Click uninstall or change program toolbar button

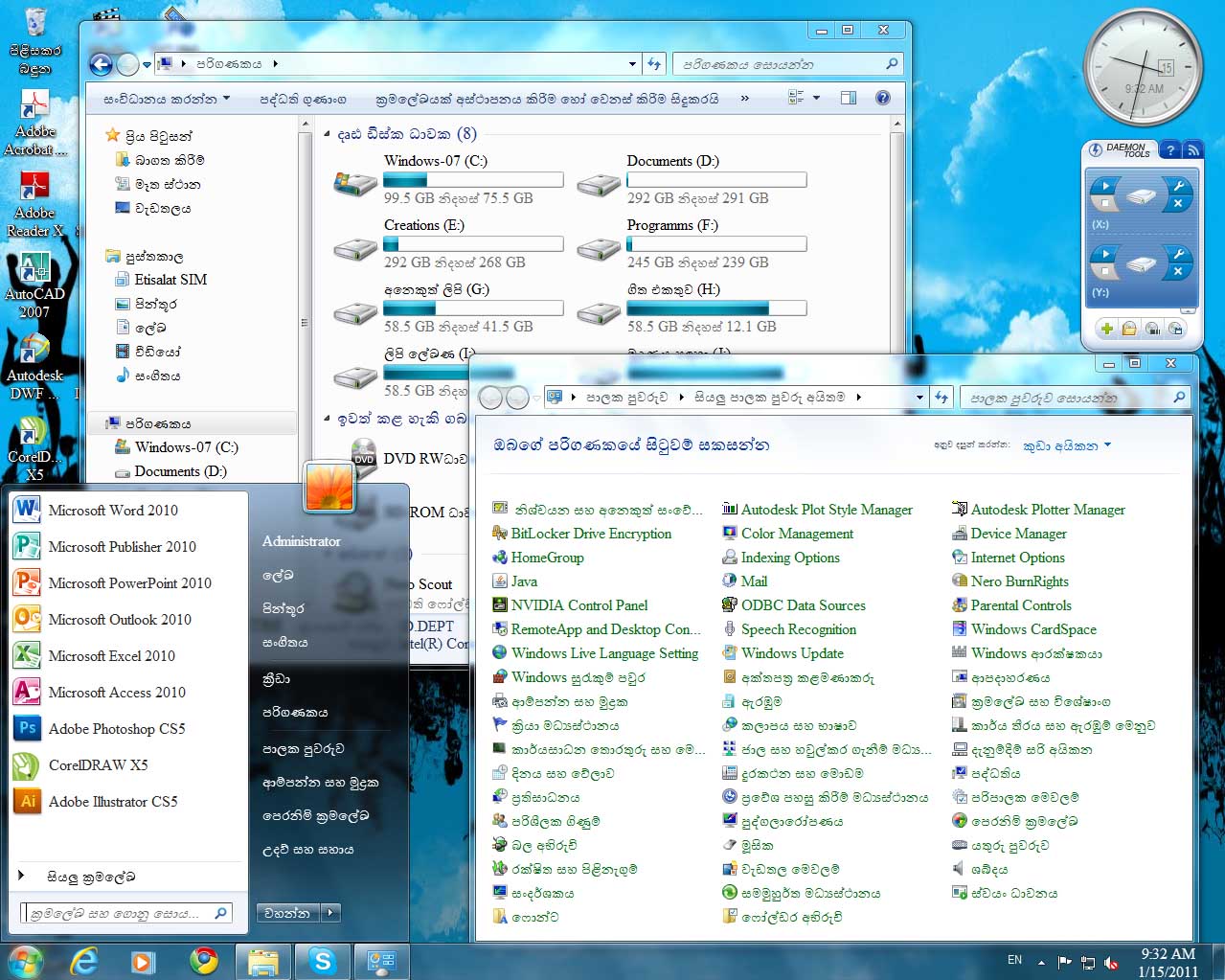[547, 98]
